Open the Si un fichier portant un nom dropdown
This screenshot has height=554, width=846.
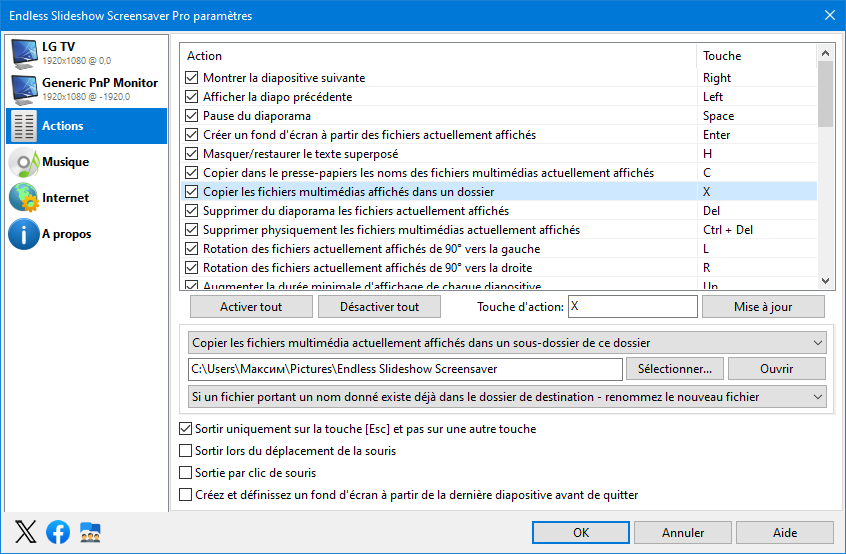[507, 396]
